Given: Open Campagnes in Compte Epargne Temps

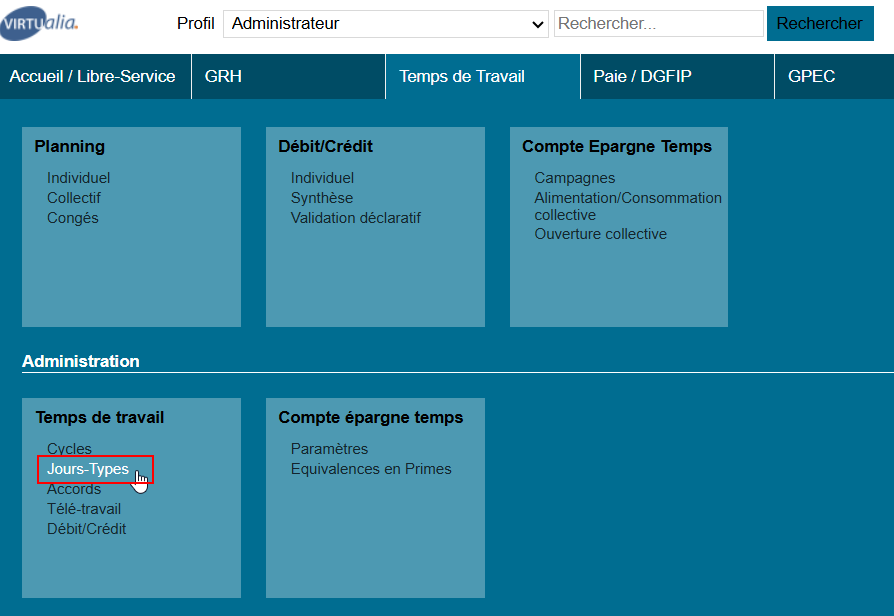Looking at the screenshot, I should tap(575, 178).
